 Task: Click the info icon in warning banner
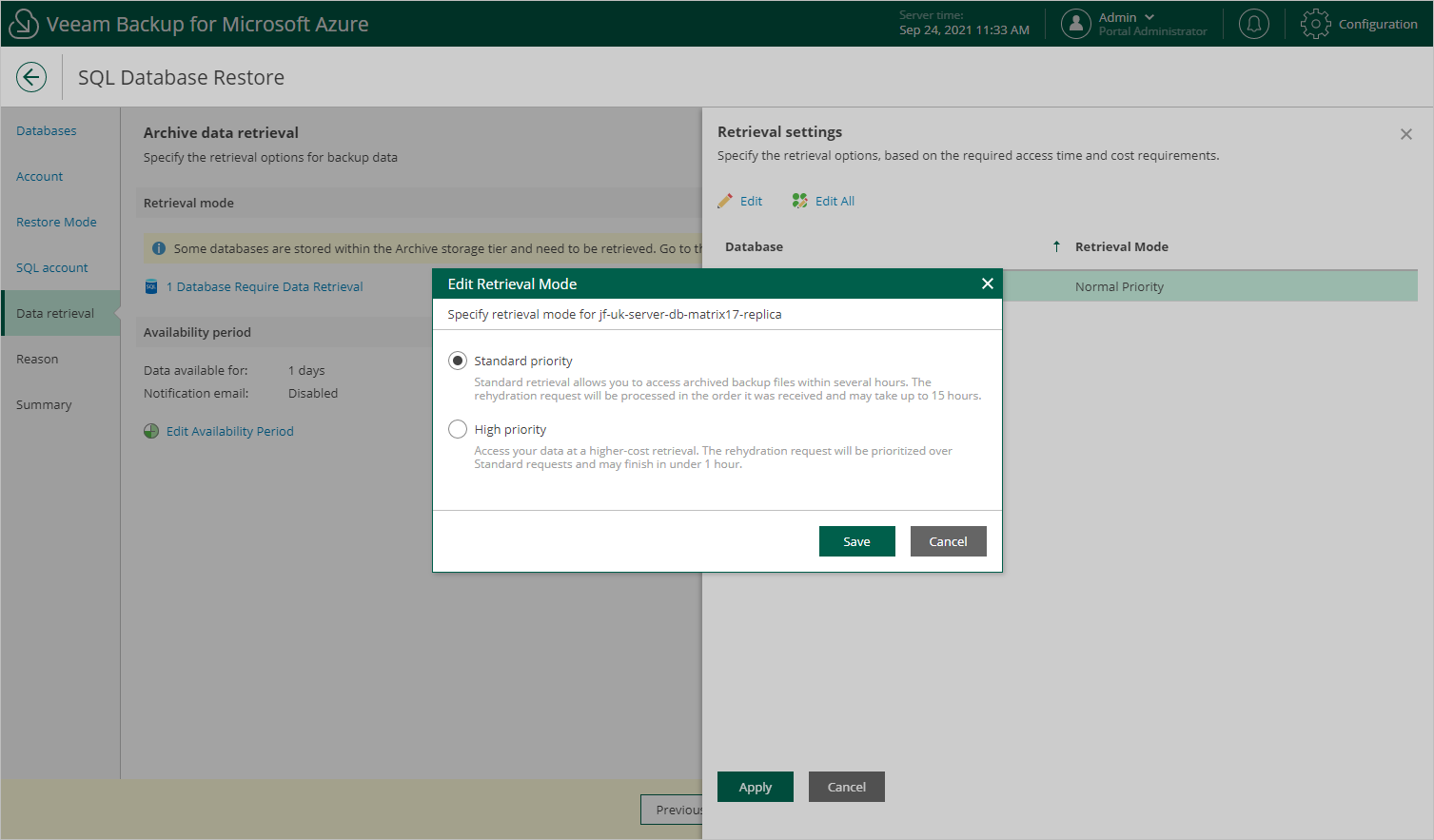pos(159,248)
